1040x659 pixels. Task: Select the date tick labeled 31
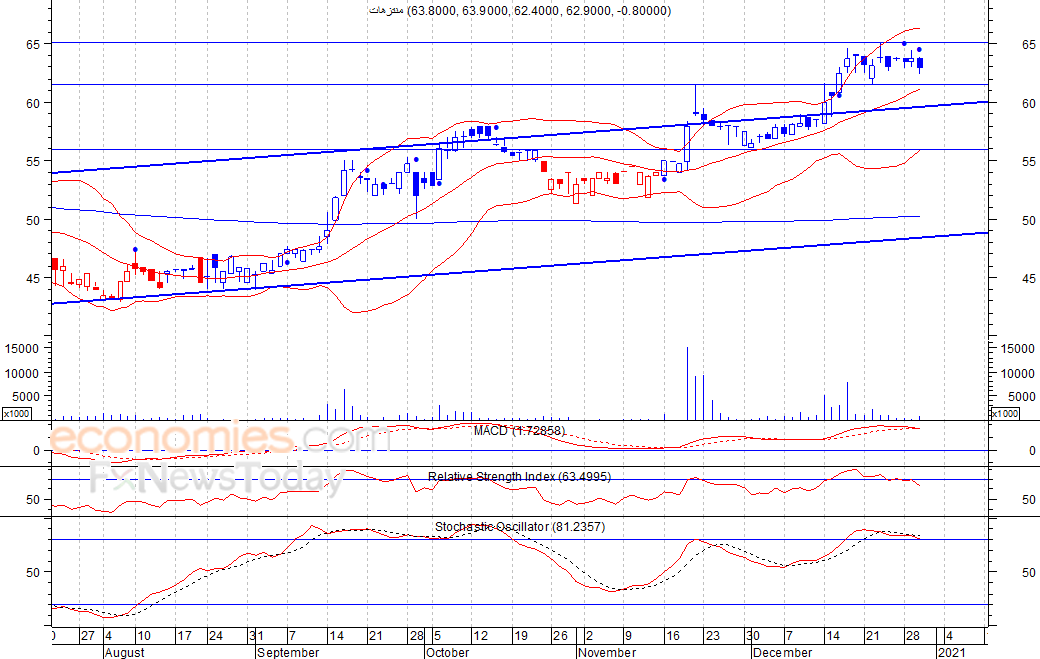click(257, 636)
